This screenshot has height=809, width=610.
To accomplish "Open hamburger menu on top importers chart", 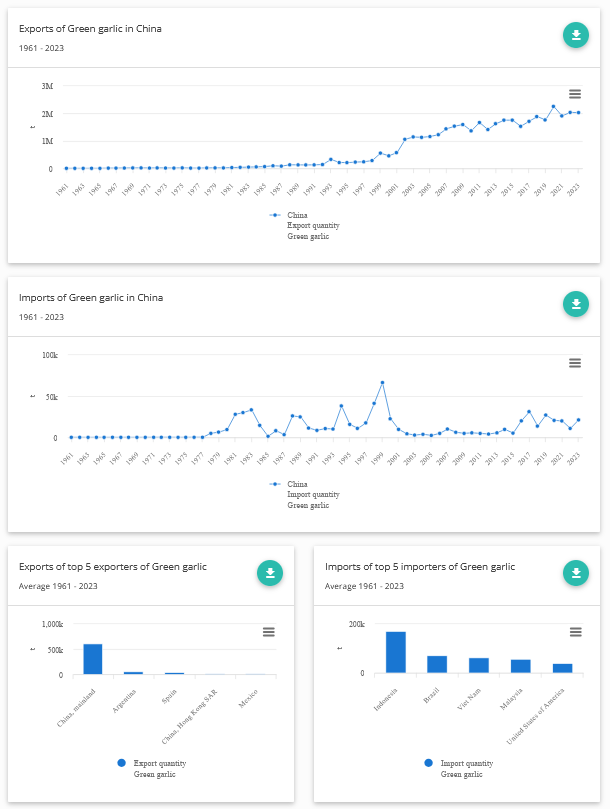I will pyautogui.click(x=575, y=631).
